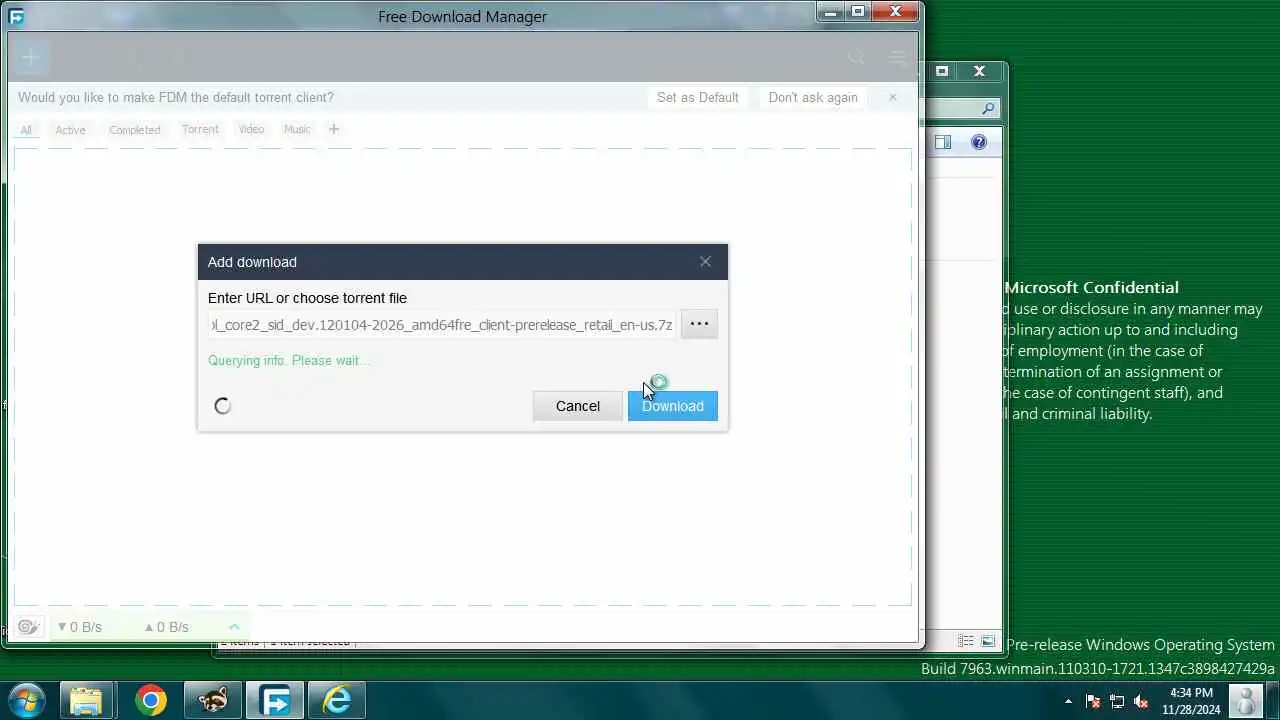Click the Download button in Add download dialog
The image size is (1280, 720).
pos(672,406)
